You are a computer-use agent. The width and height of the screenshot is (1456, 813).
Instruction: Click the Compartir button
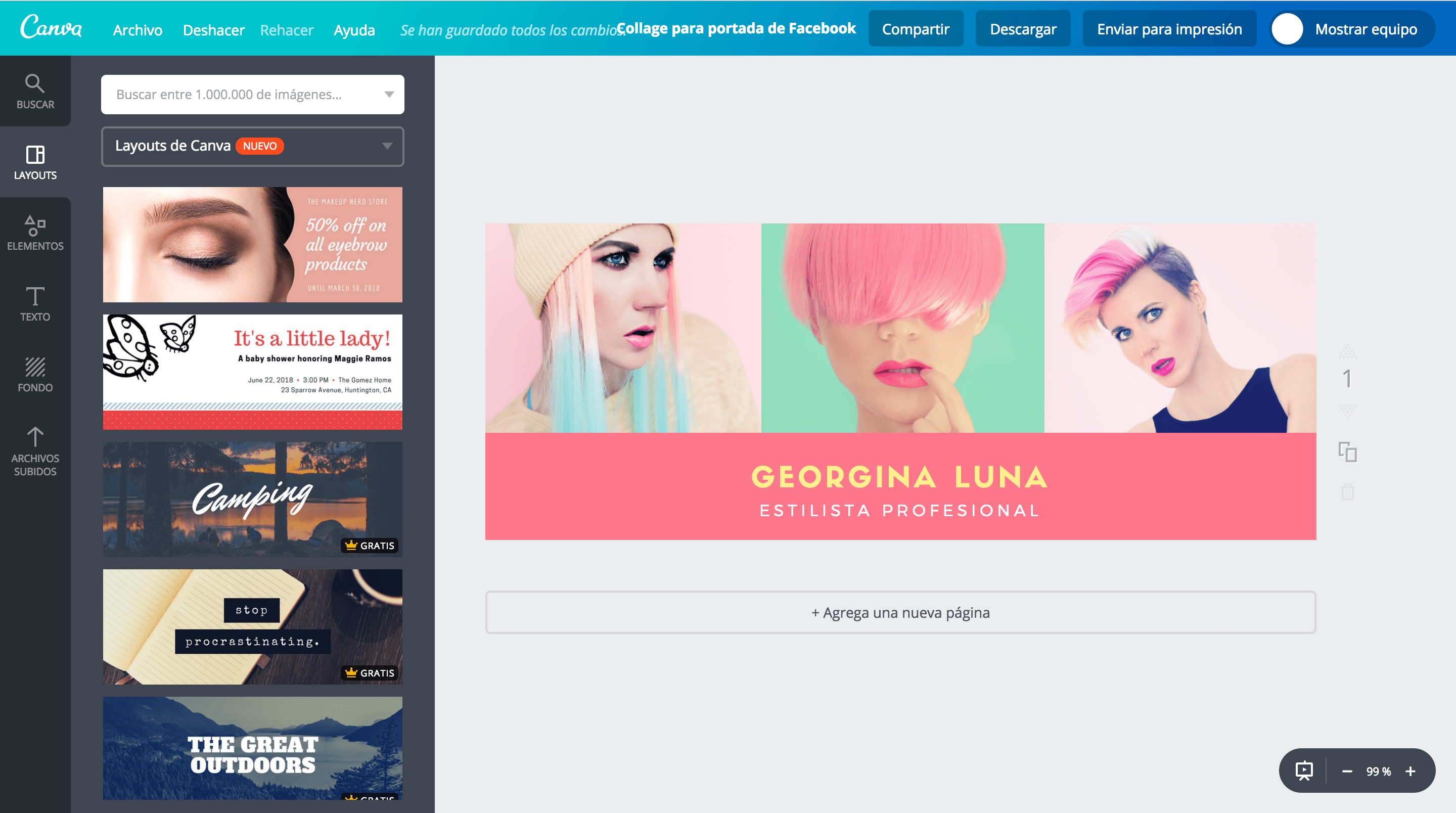point(916,28)
